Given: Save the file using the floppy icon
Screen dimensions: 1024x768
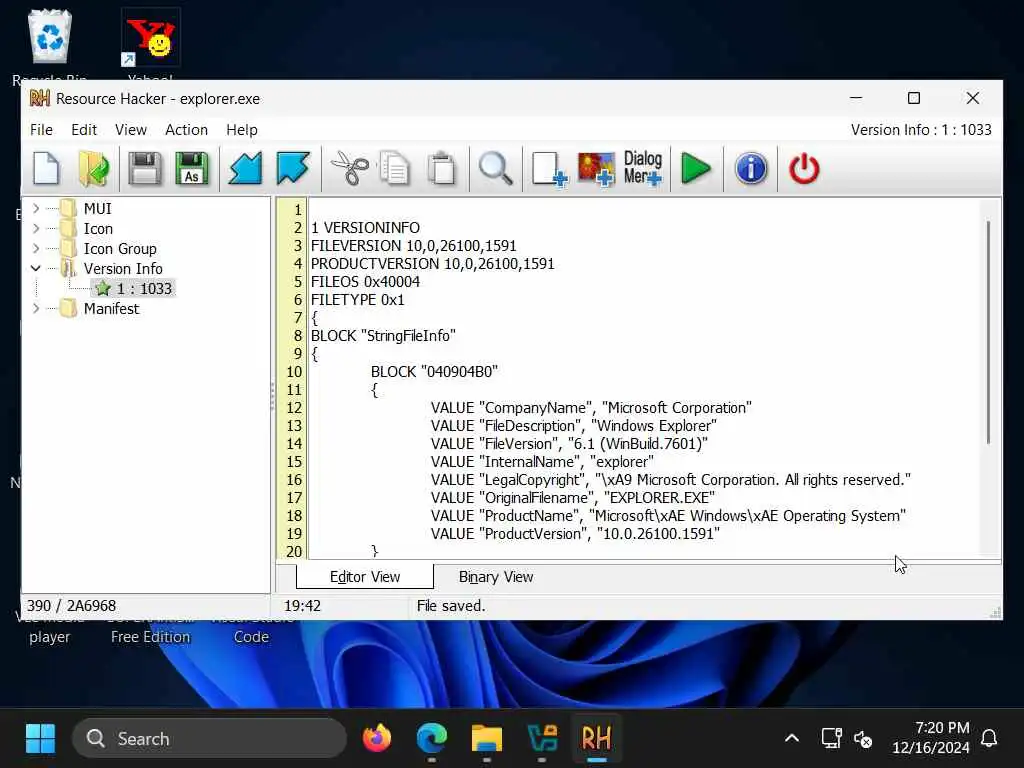Looking at the screenshot, I should pos(144,168).
